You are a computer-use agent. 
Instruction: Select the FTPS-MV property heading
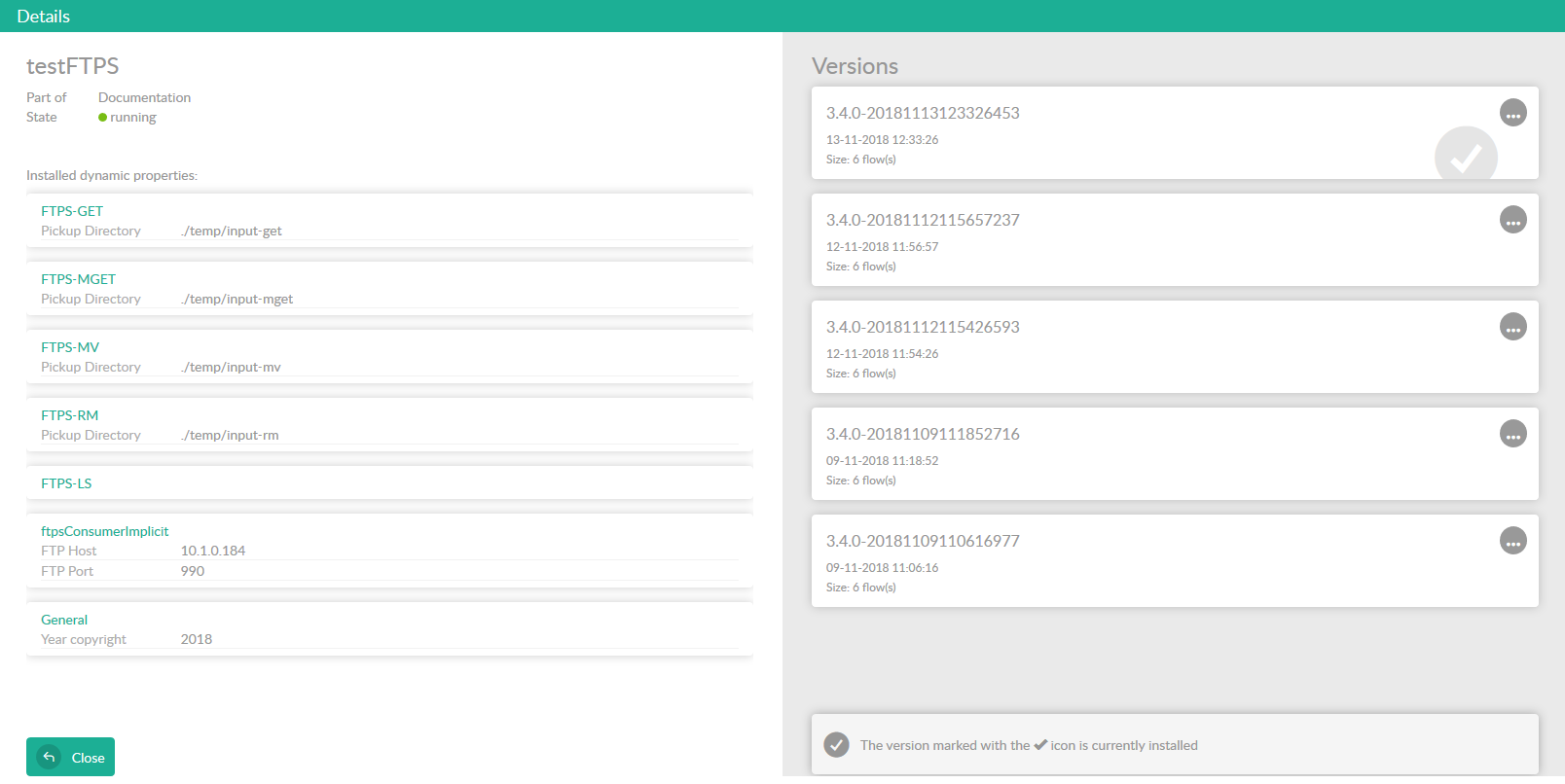point(70,347)
